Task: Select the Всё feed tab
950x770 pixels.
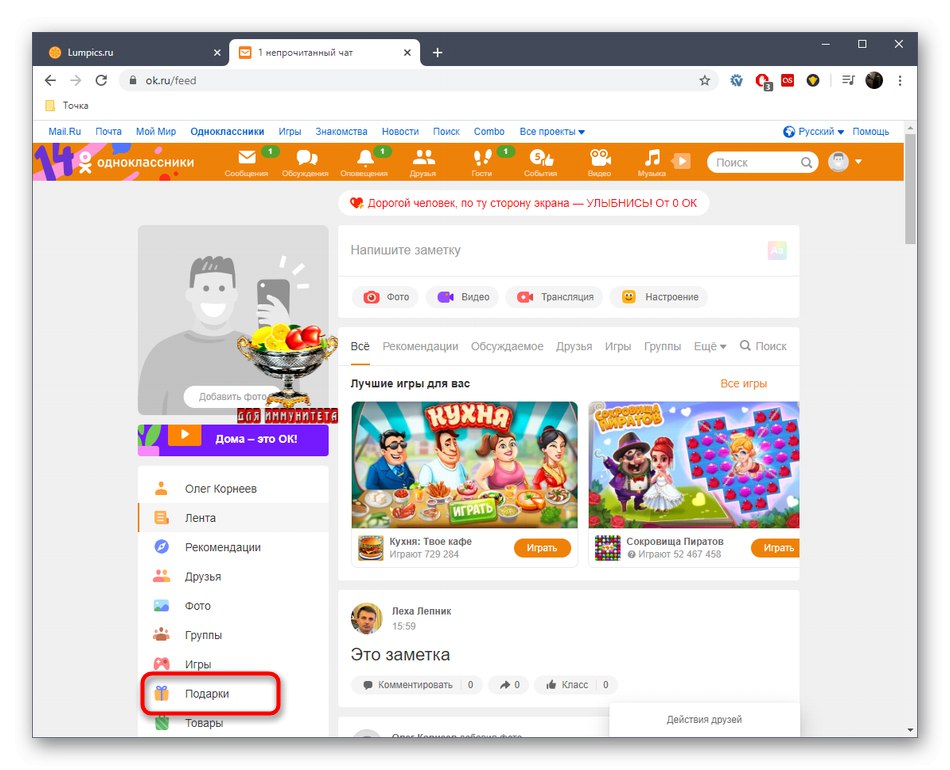Action: pos(360,347)
